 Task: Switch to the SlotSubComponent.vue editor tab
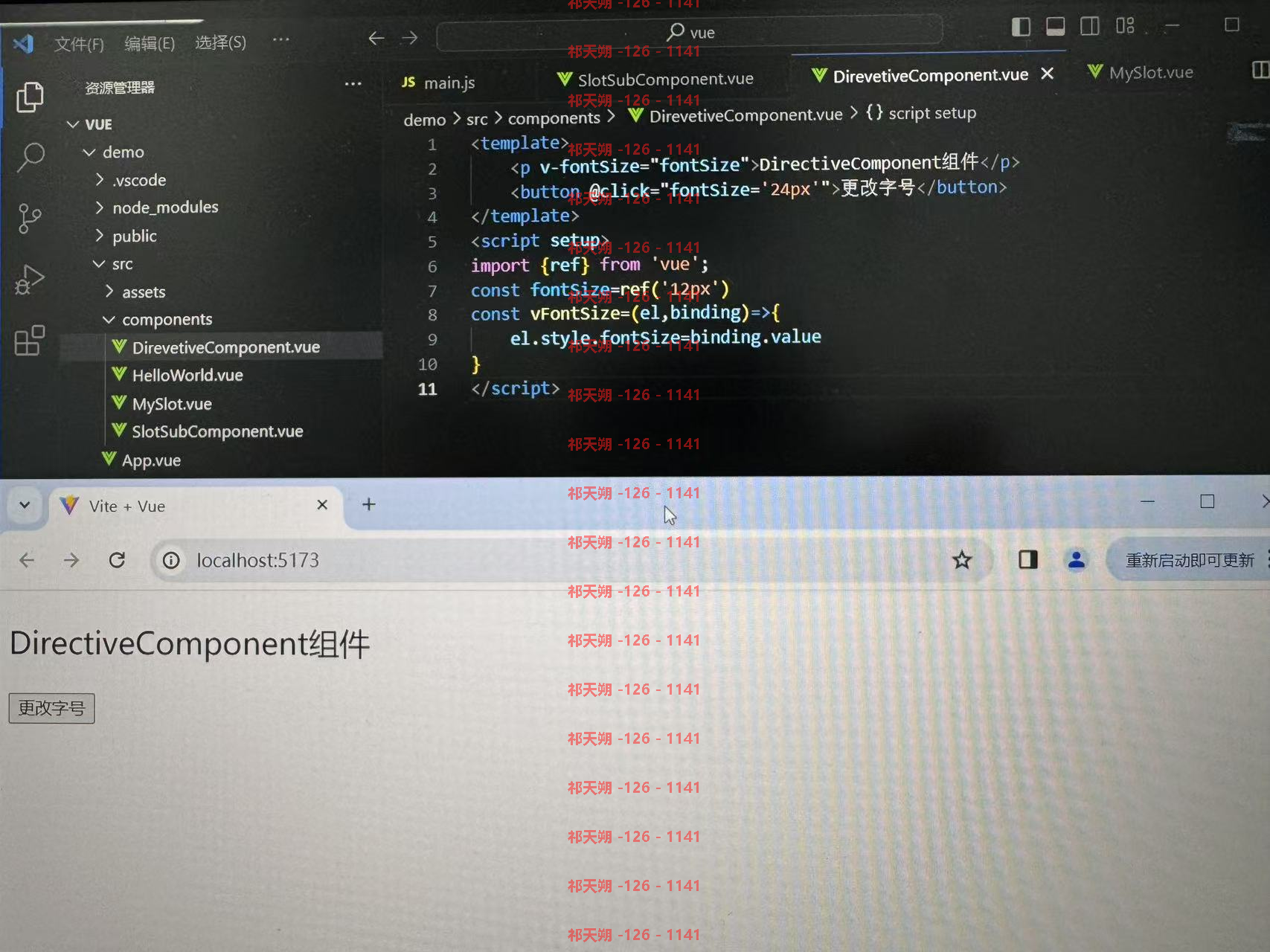click(656, 79)
